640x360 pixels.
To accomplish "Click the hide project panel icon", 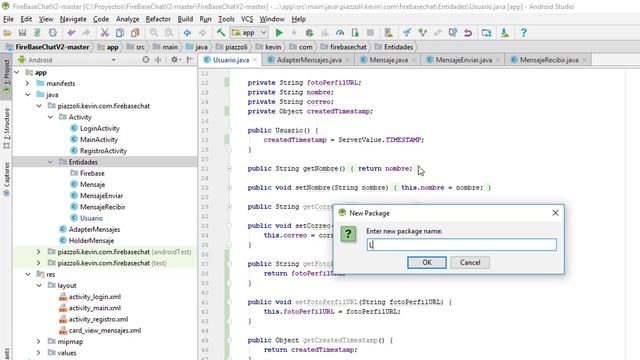I will click(x=190, y=60).
